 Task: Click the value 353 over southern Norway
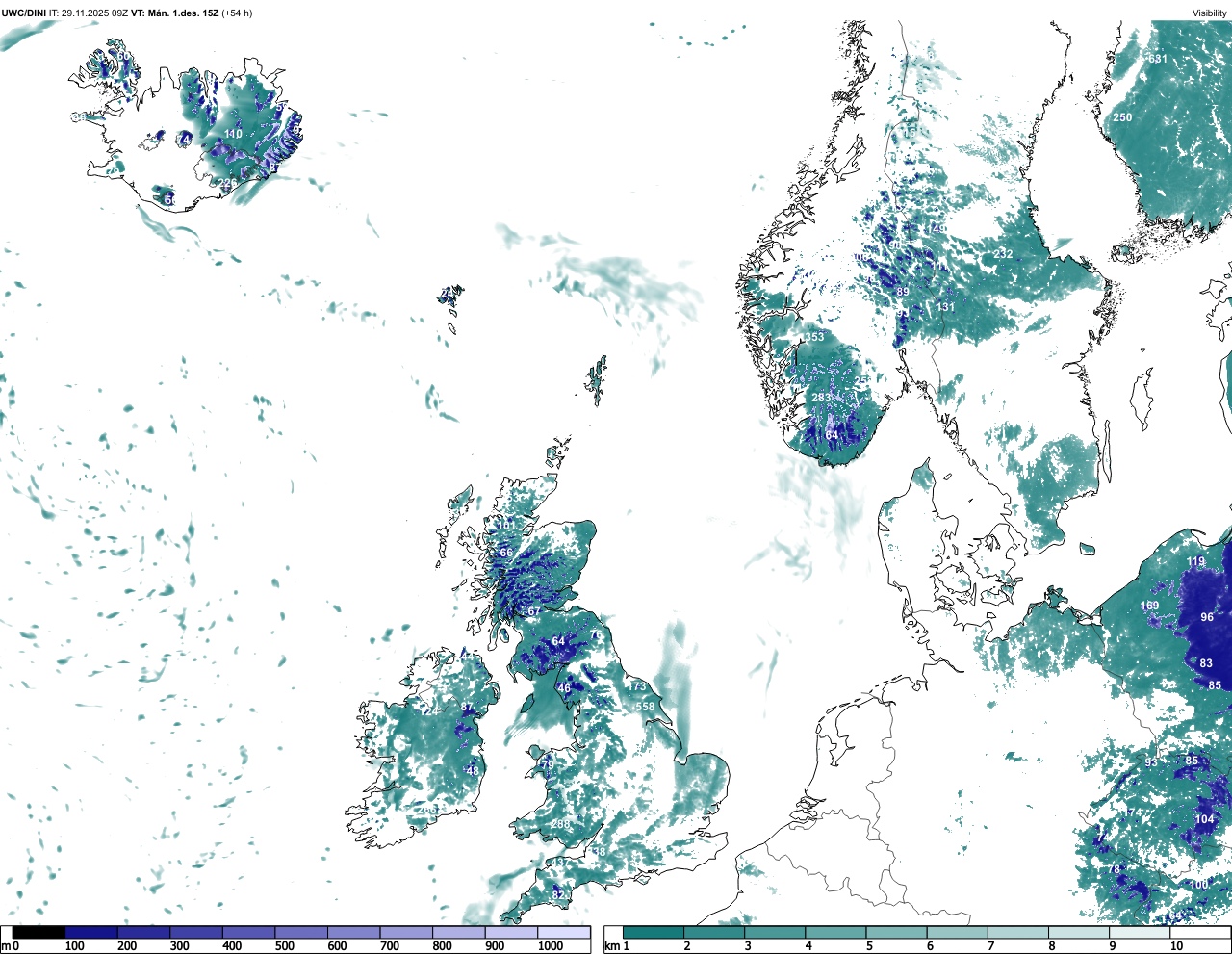(x=815, y=337)
